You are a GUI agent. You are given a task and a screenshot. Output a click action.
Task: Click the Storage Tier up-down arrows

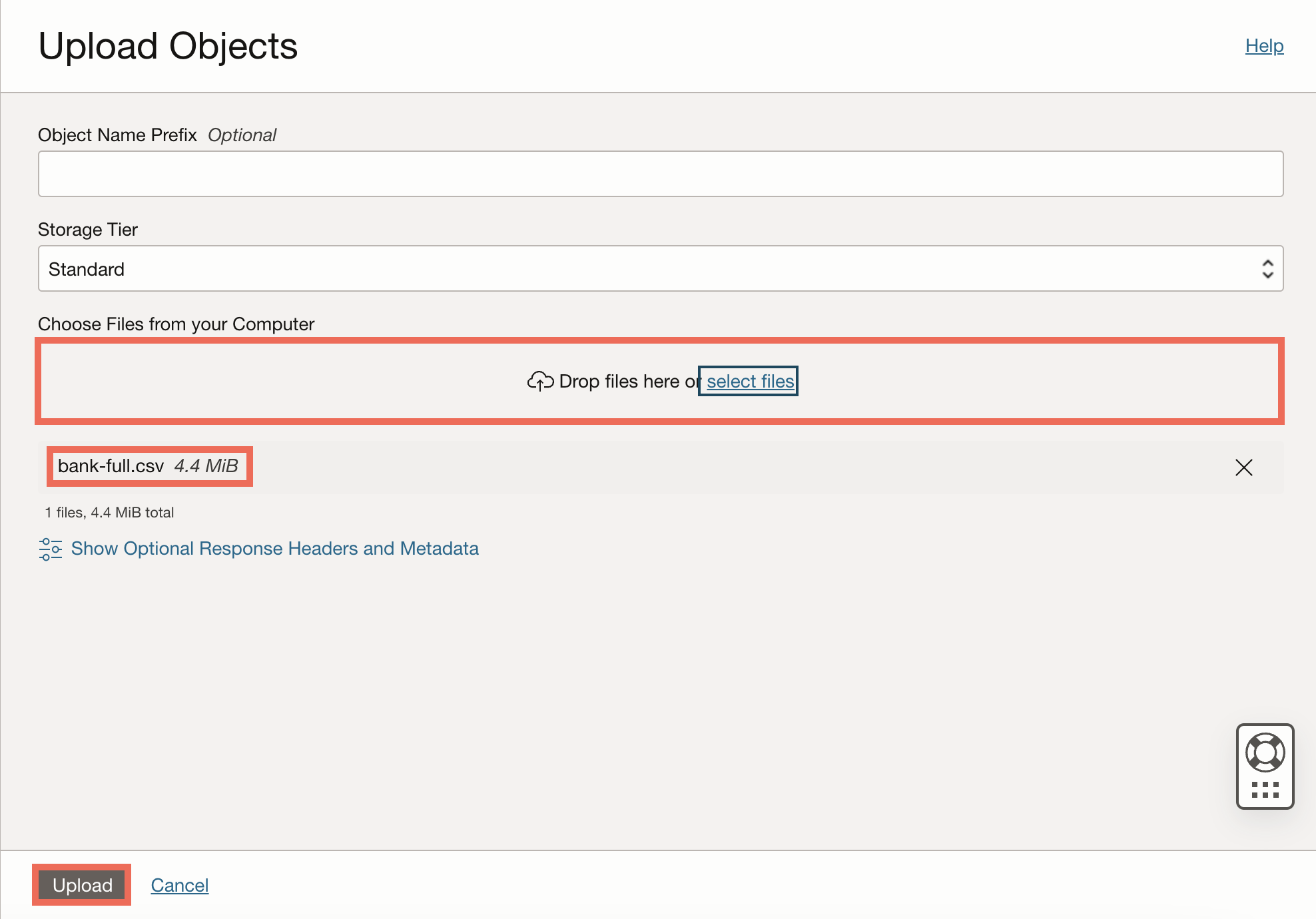tap(1267, 268)
